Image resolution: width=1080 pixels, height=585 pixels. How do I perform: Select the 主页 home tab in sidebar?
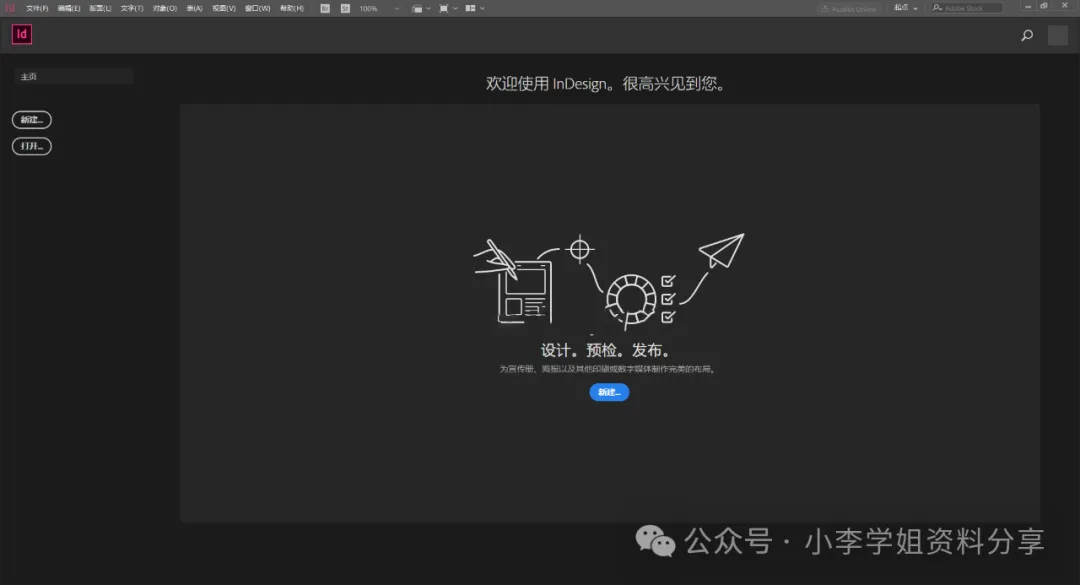(73, 76)
